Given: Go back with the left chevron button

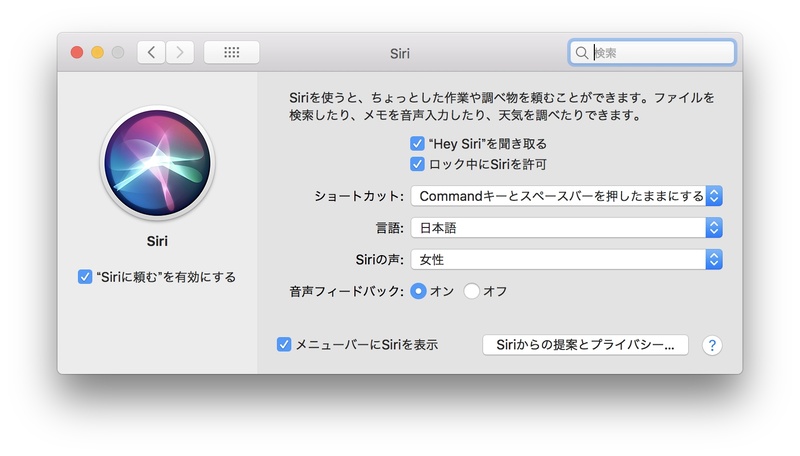Looking at the screenshot, I should (151, 53).
